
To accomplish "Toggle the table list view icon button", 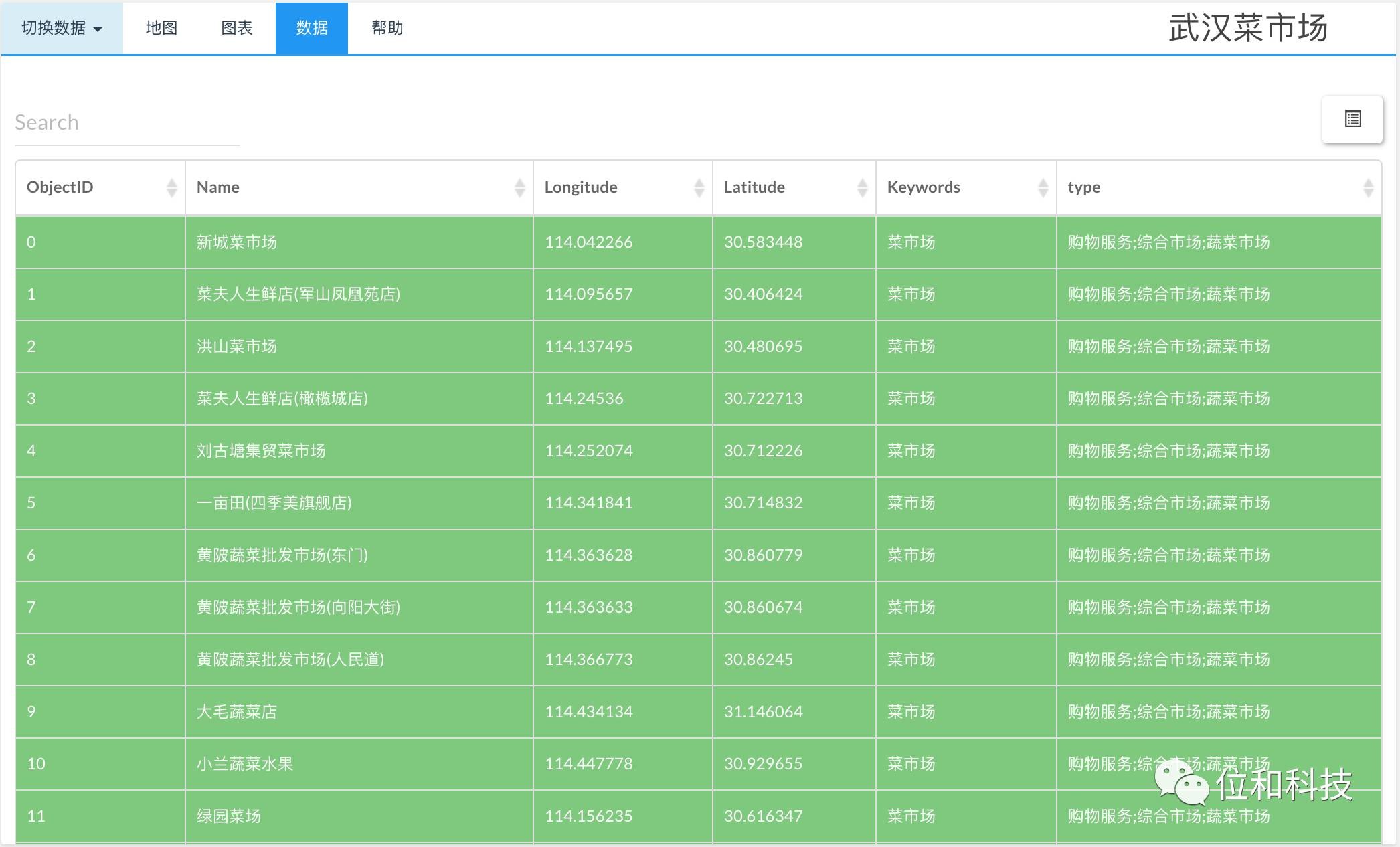I will [1352, 119].
